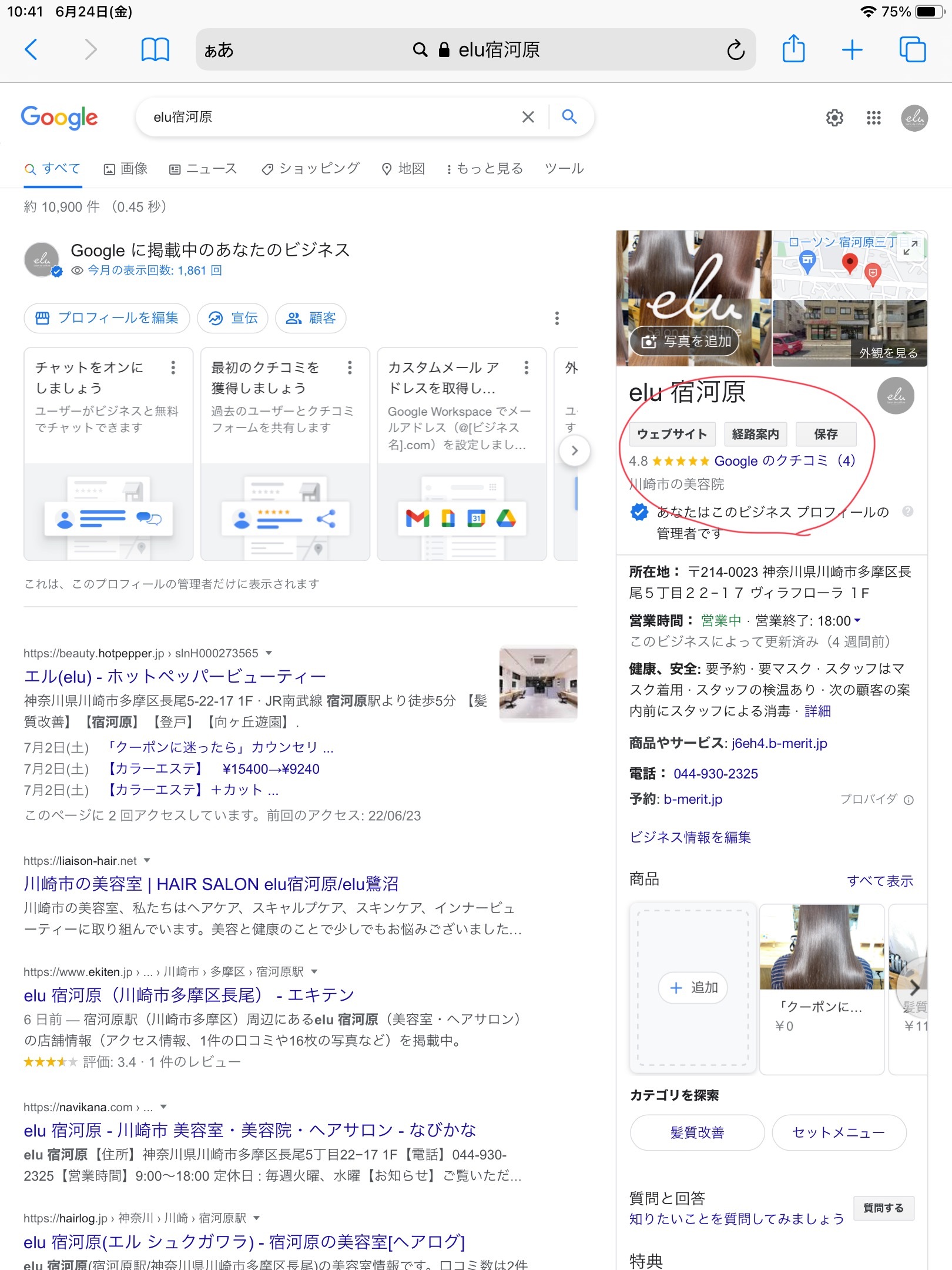952x1270 pixels.
Task: Open business profile three-dot menu
Action: 557,318
